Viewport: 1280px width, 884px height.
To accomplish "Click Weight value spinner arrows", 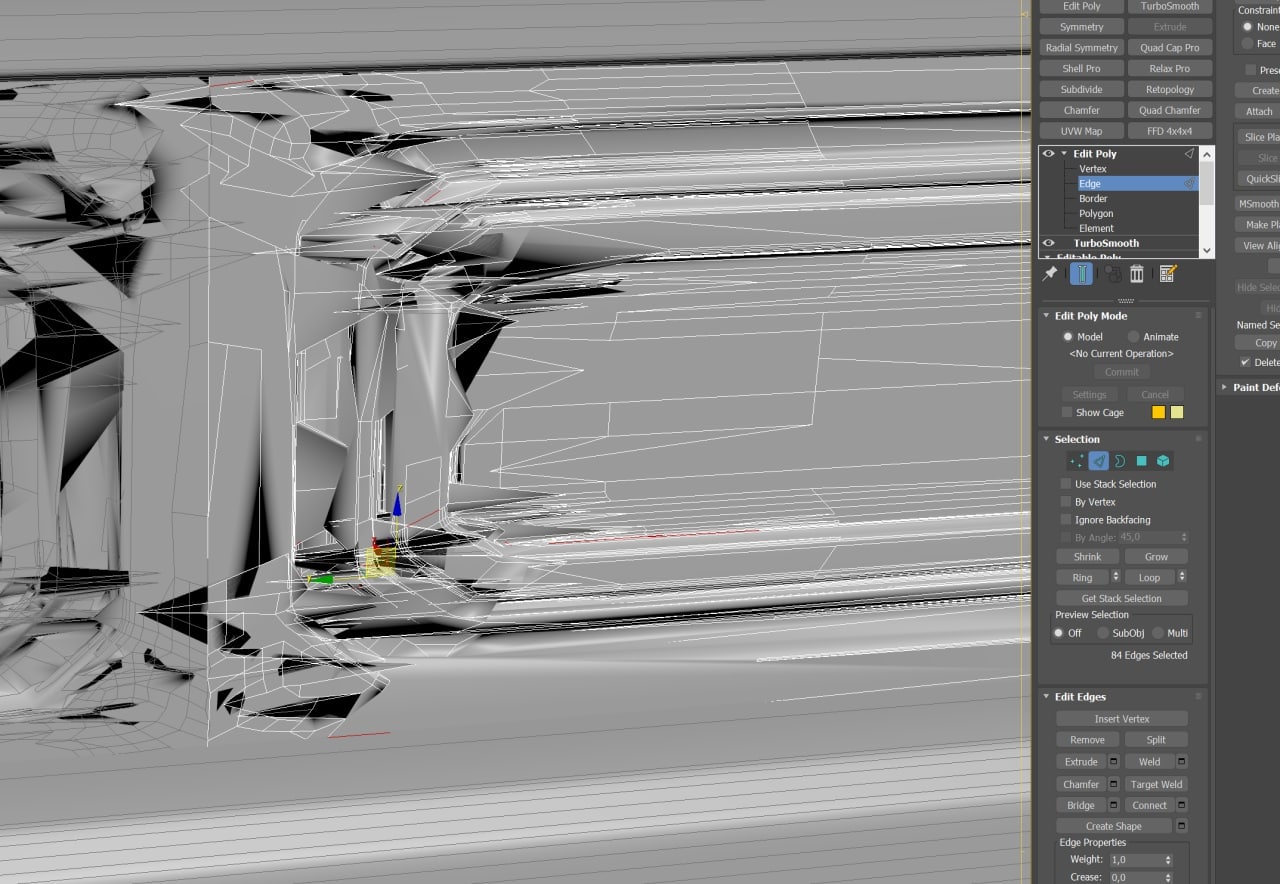I will (x=1168, y=860).
